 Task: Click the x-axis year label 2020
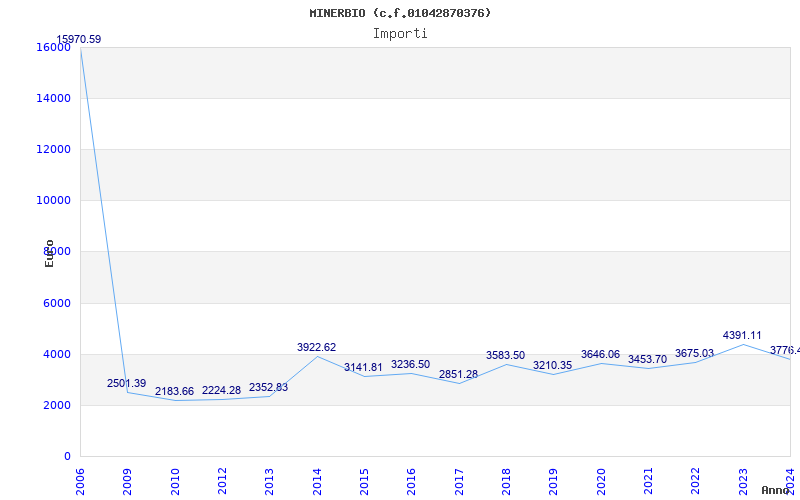[x=601, y=482]
